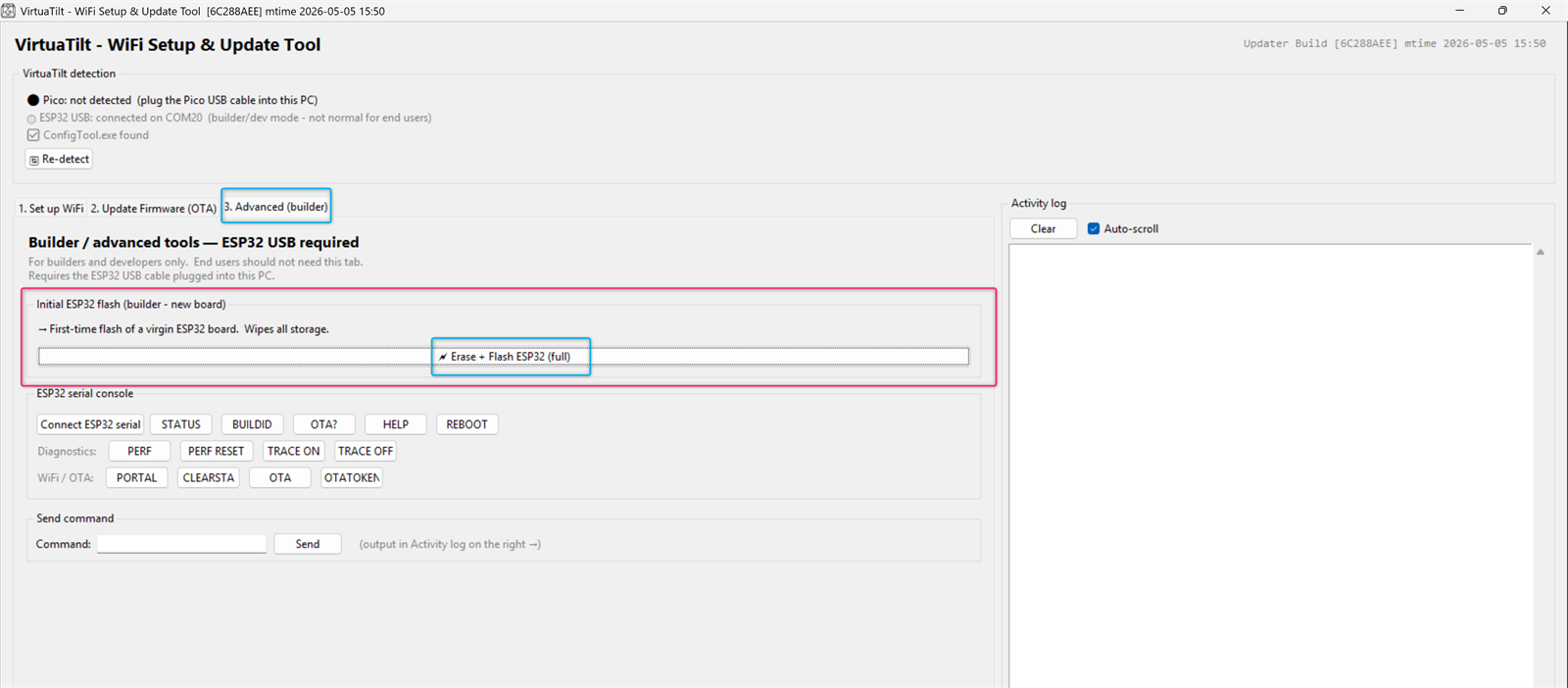Click the 'WiFi / OTA:' label

[x=66, y=478]
